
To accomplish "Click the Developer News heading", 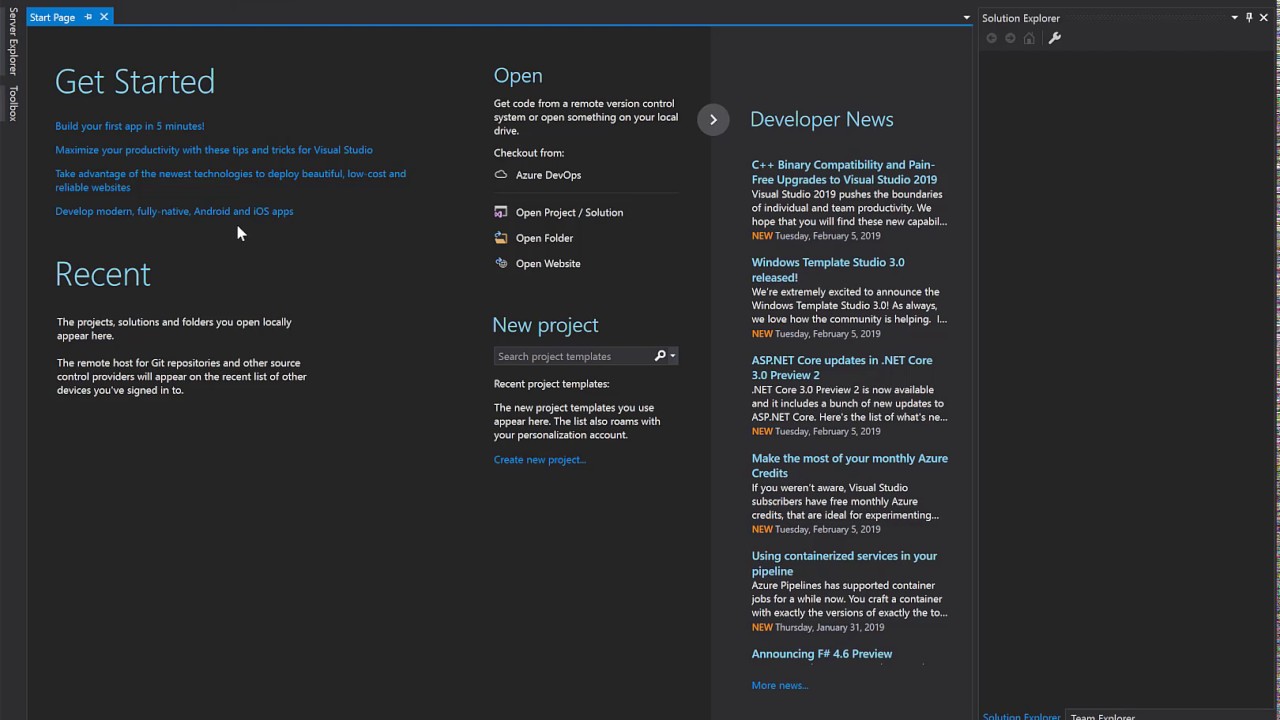I will (x=822, y=119).
